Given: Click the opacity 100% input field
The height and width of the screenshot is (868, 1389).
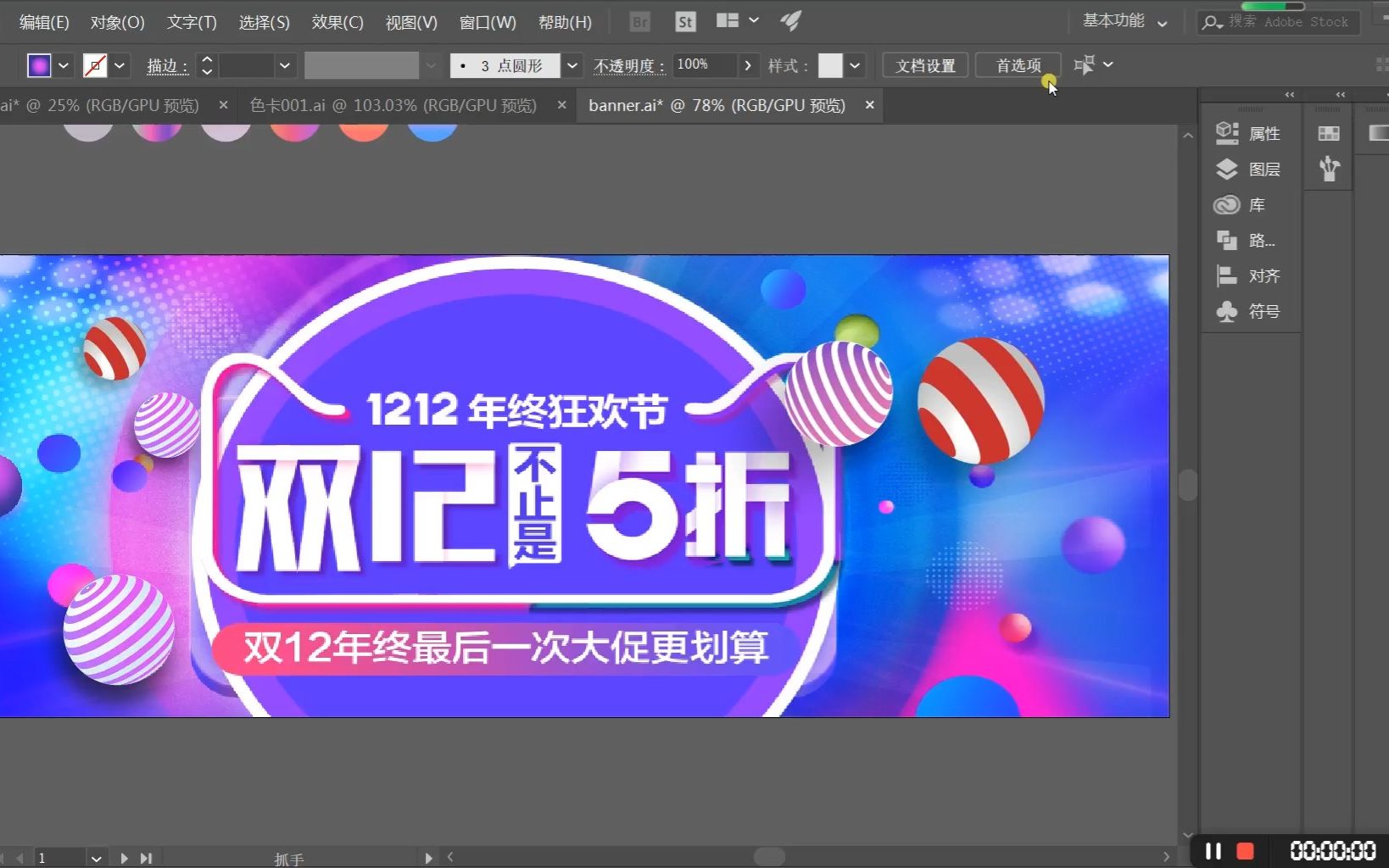Looking at the screenshot, I should [x=705, y=65].
